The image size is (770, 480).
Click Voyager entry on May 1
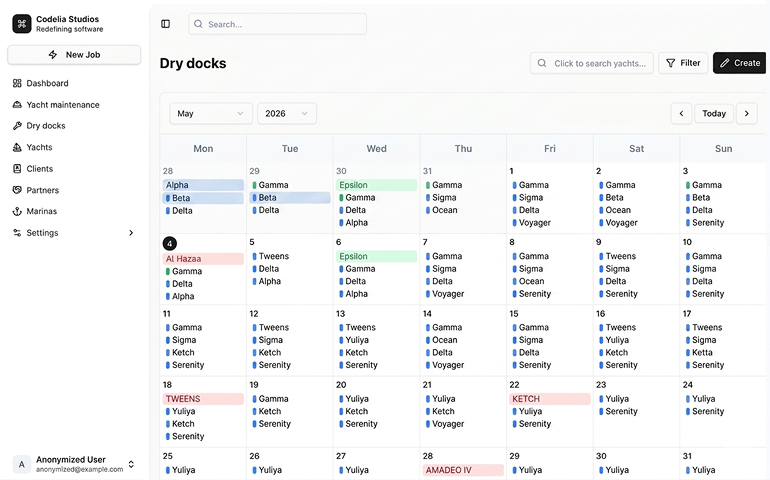coord(531,223)
